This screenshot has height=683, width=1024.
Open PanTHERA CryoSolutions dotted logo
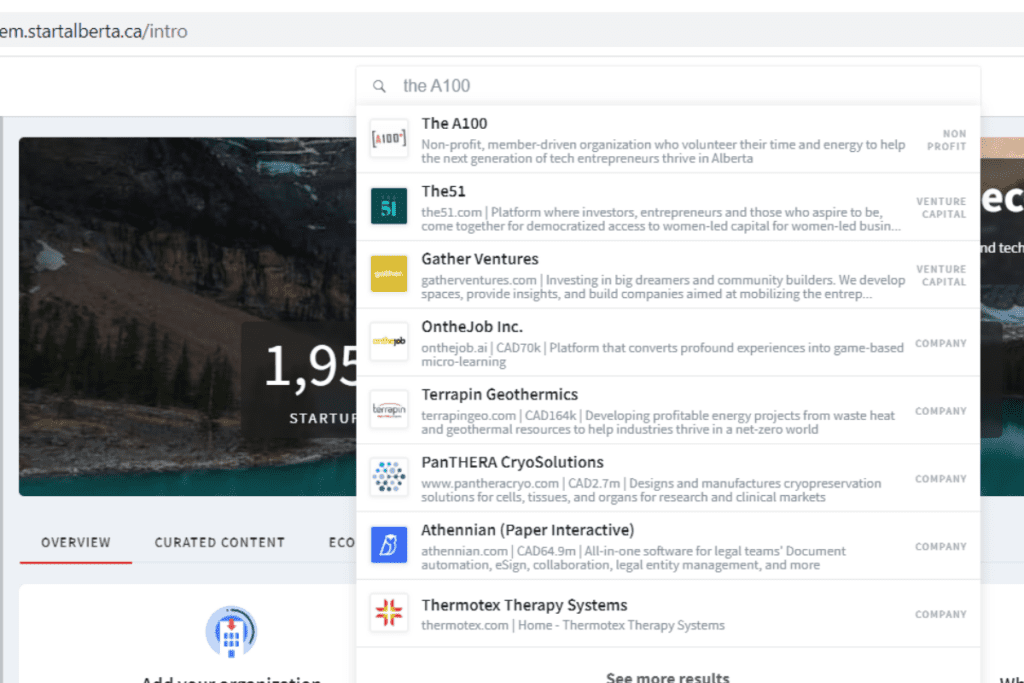tap(389, 477)
